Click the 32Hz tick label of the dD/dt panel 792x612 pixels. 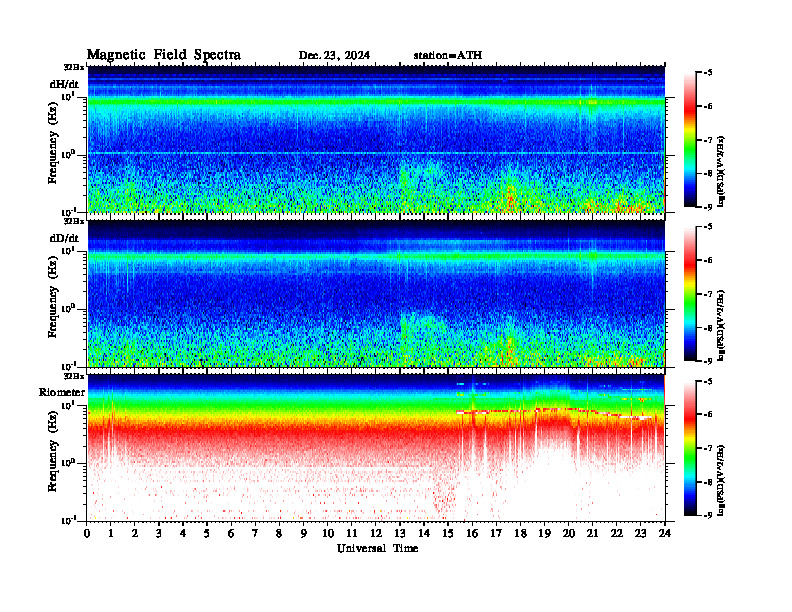[74, 221]
